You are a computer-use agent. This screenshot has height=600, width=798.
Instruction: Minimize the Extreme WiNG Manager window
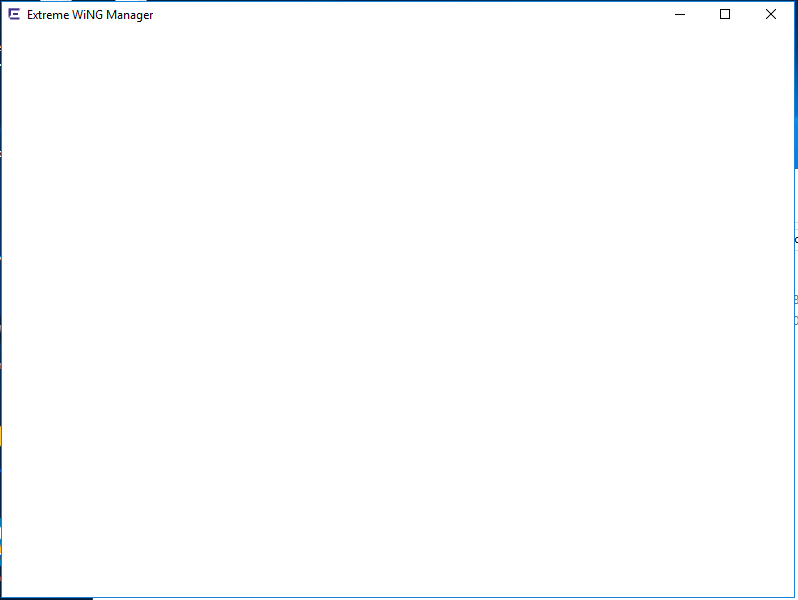pyautogui.click(x=680, y=14)
